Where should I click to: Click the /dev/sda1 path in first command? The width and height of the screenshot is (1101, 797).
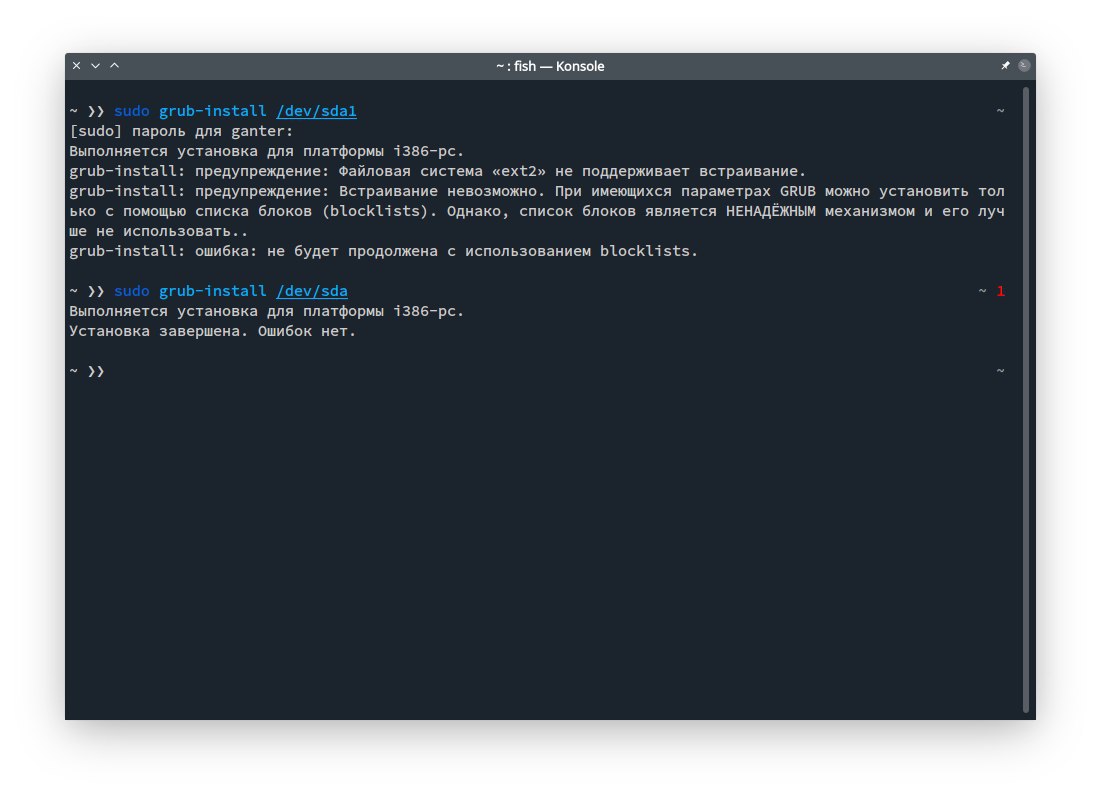(x=316, y=111)
